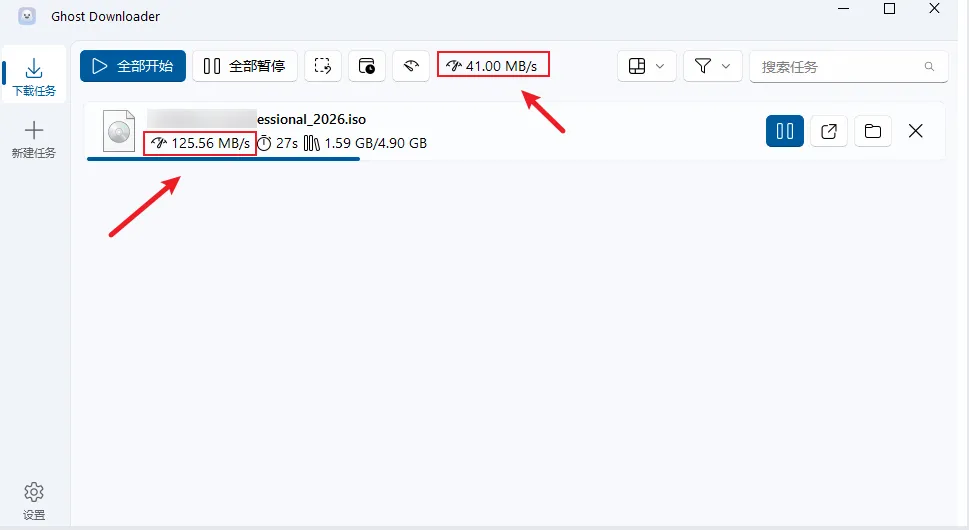
Task: Click the 41.00 MB/s speed indicator
Action: click(493, 65)
